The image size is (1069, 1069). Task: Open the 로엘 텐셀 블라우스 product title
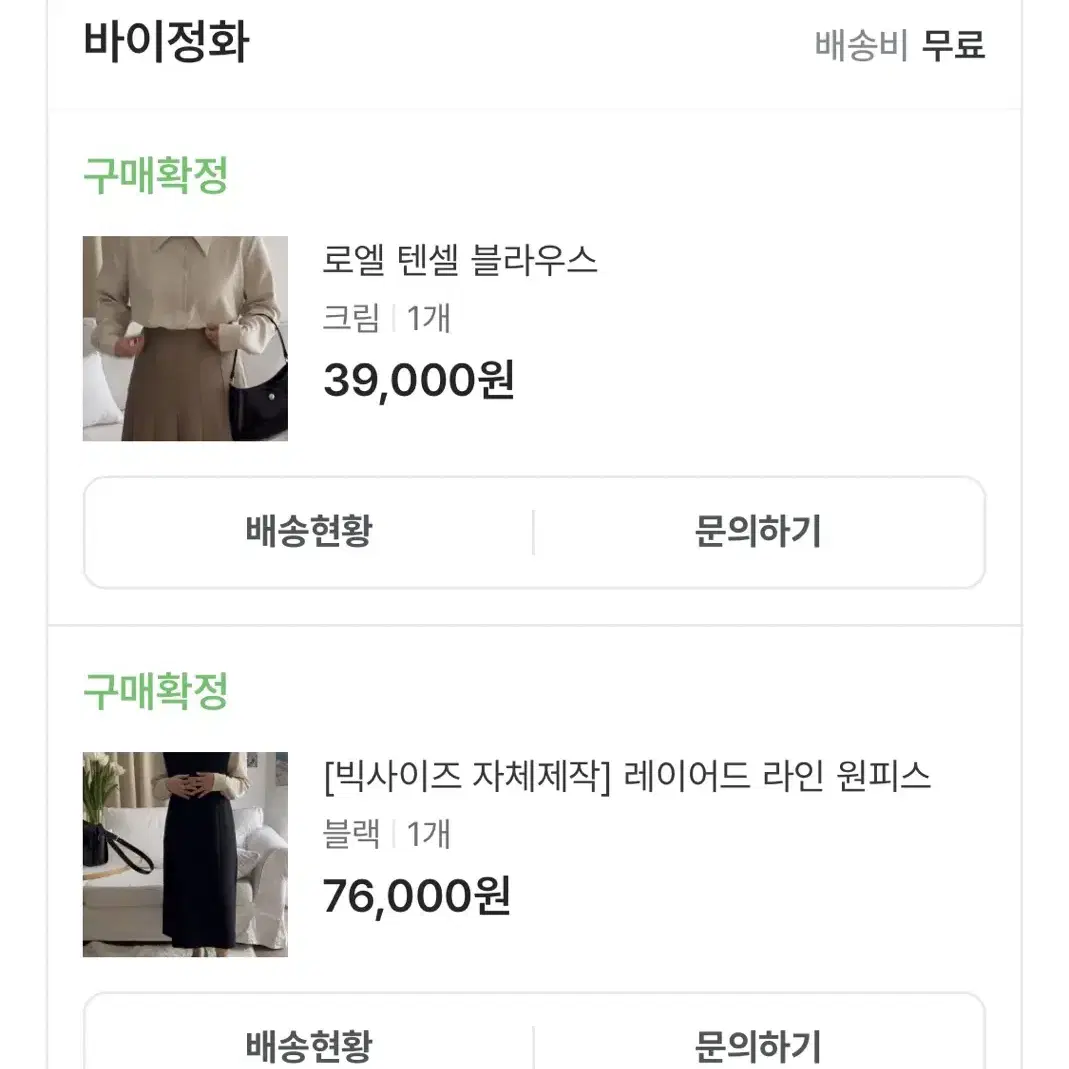coord(460,260)
